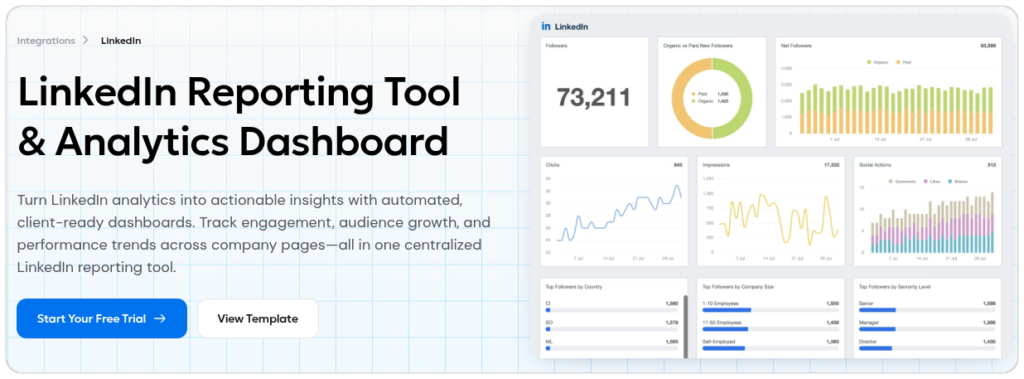Click the Director progress bar

pyautogui.click(x=927, y=348)
